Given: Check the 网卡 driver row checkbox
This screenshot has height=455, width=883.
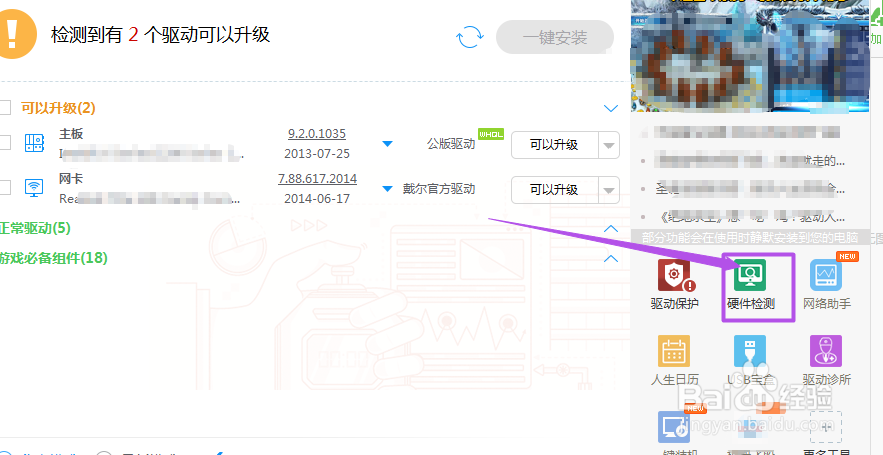Looking at the screenshot, I should (5, 188).
